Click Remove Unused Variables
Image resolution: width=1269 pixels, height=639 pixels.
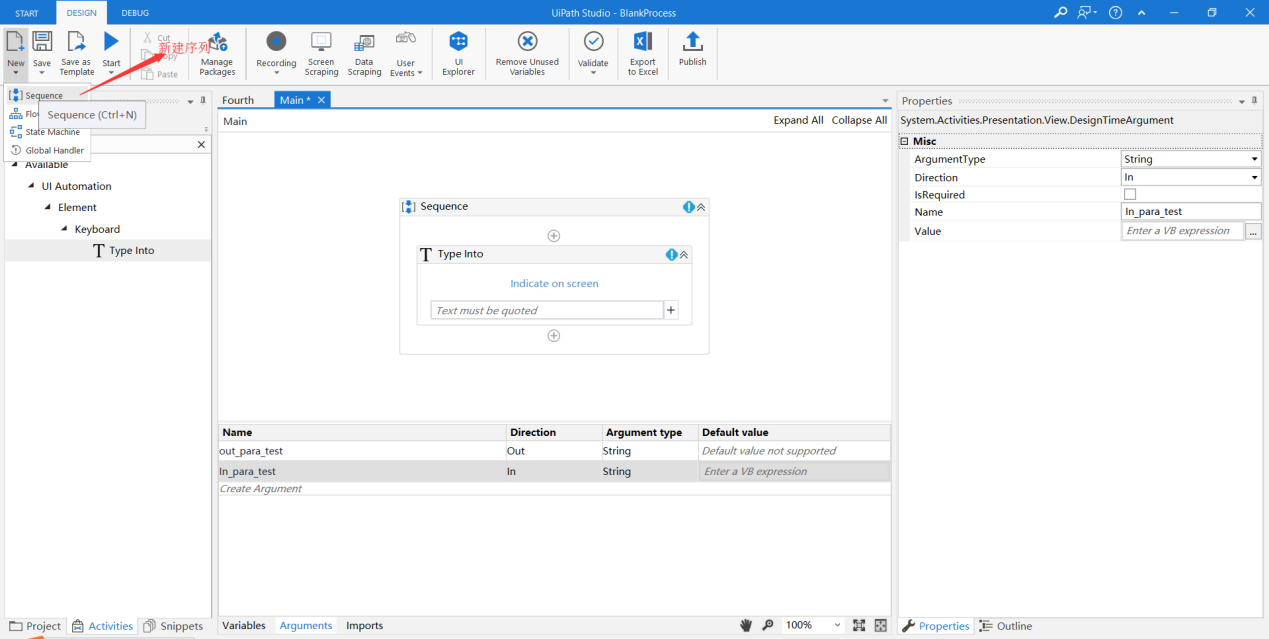tap(526, 52)
